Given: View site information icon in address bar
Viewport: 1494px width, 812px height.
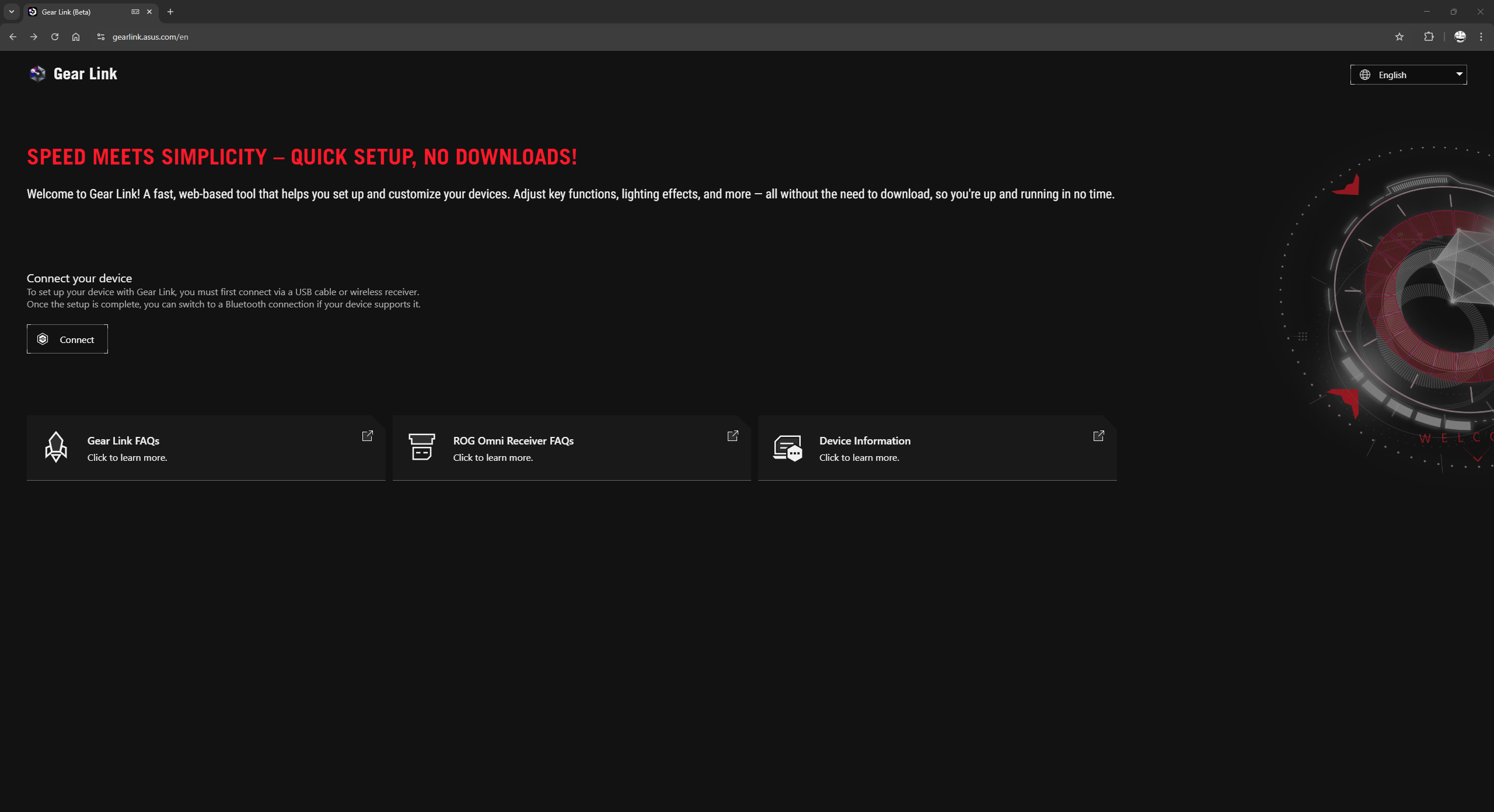Looking at the screenshot, I should [100, 37].
